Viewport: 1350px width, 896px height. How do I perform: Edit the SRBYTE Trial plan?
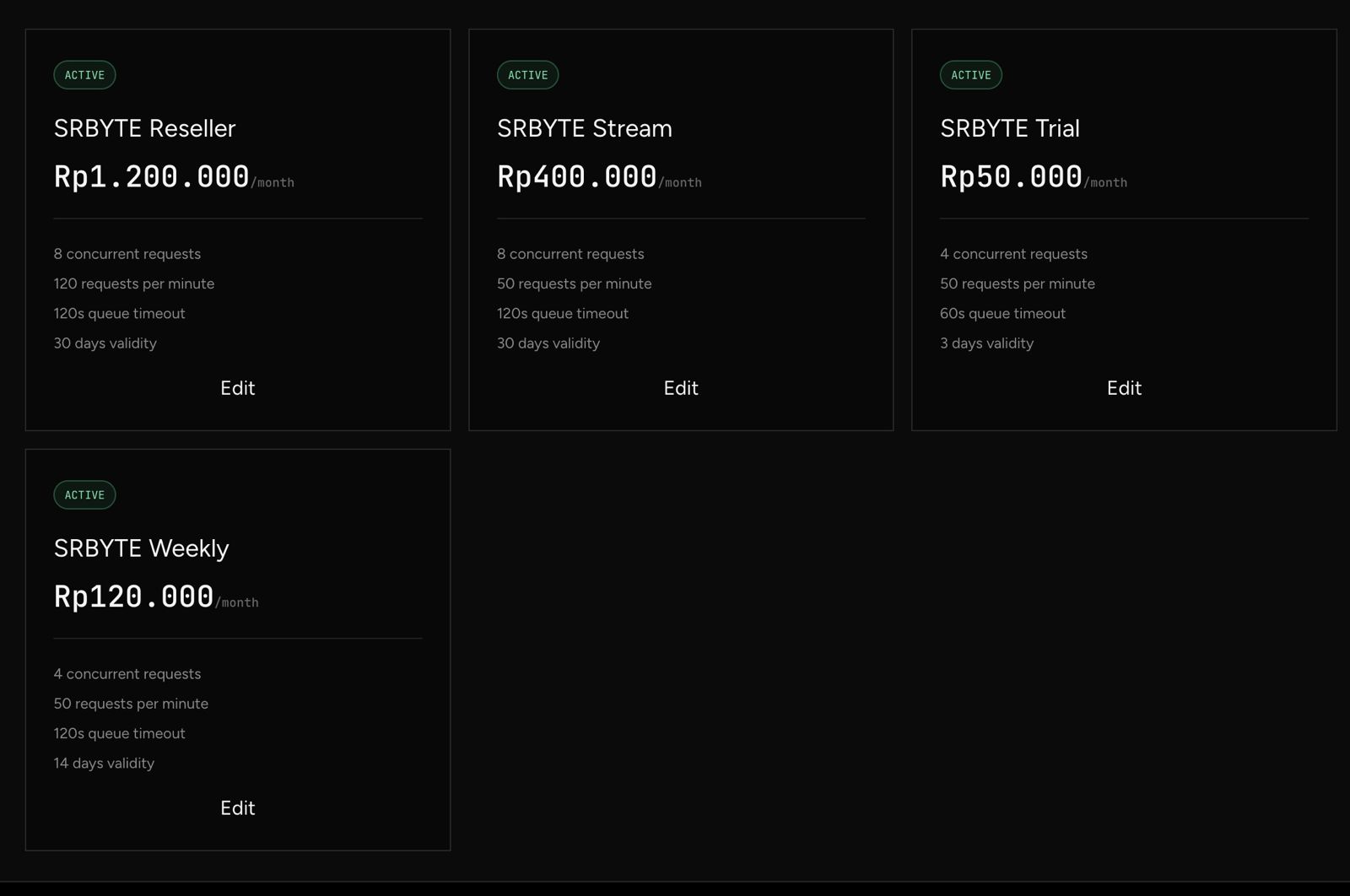click(1124, 388)
